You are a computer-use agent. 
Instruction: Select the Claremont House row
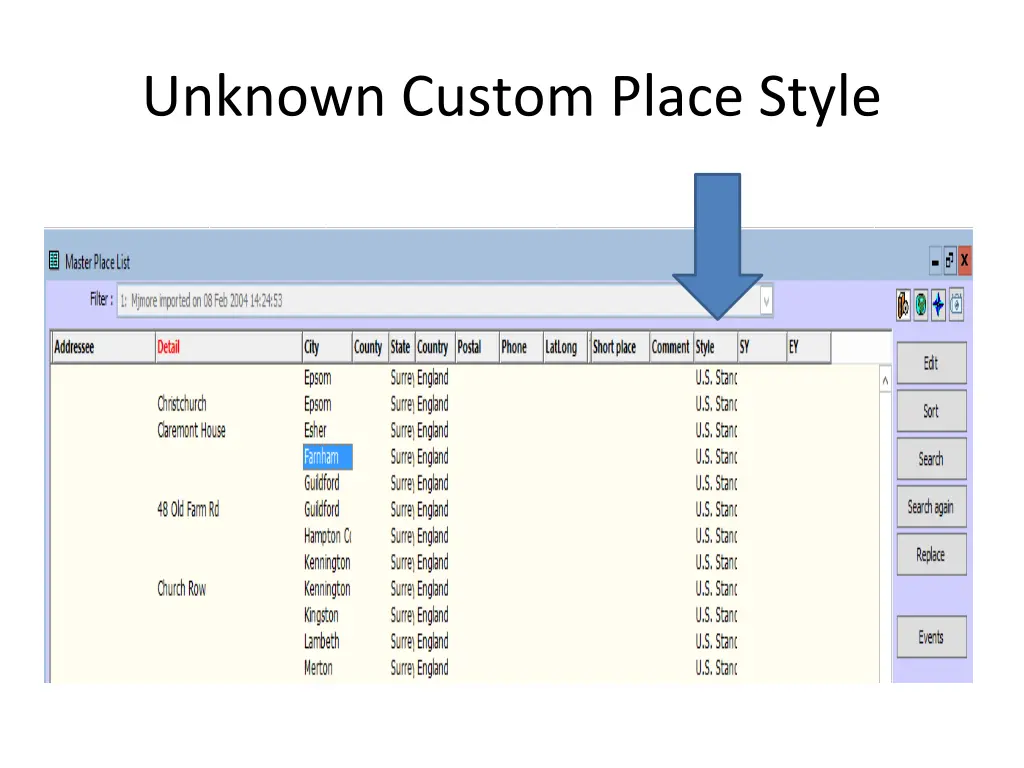click(191, 431)
